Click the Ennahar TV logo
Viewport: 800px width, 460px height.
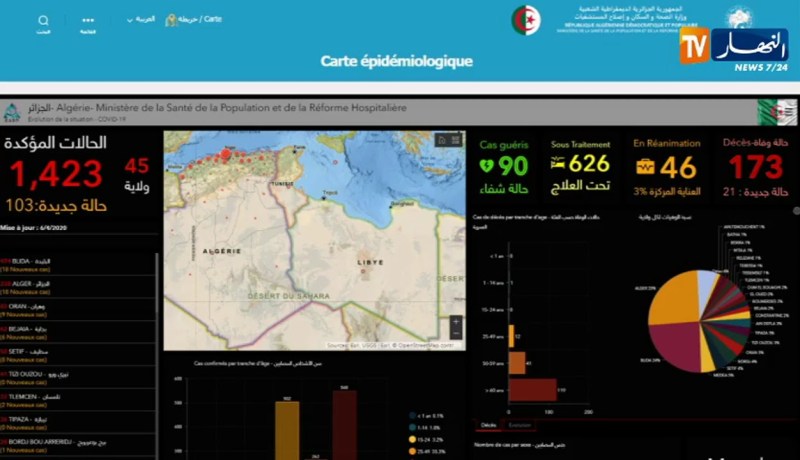(734, 47)
